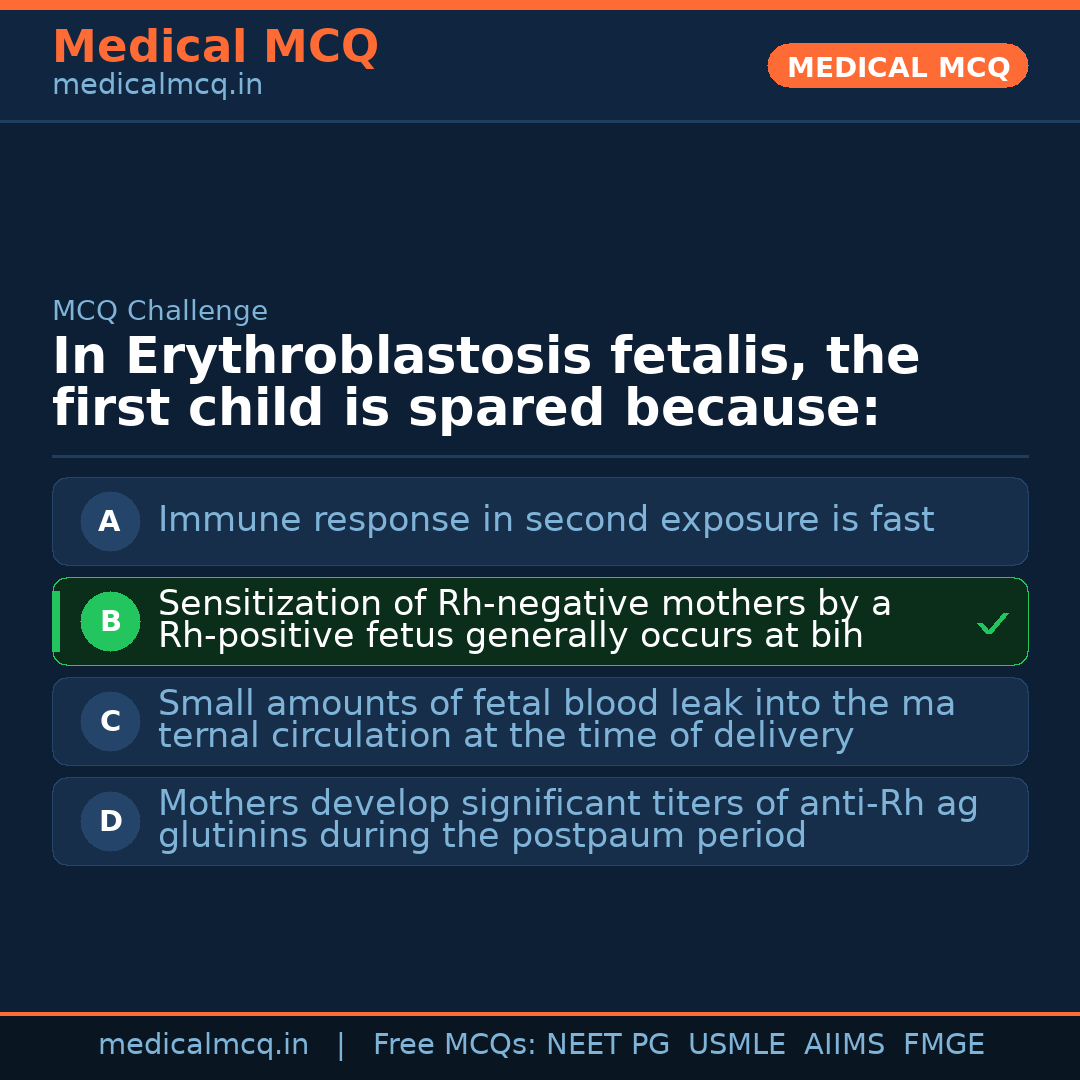Click the orange MEDICAL MCQ badge

[897, 66]
